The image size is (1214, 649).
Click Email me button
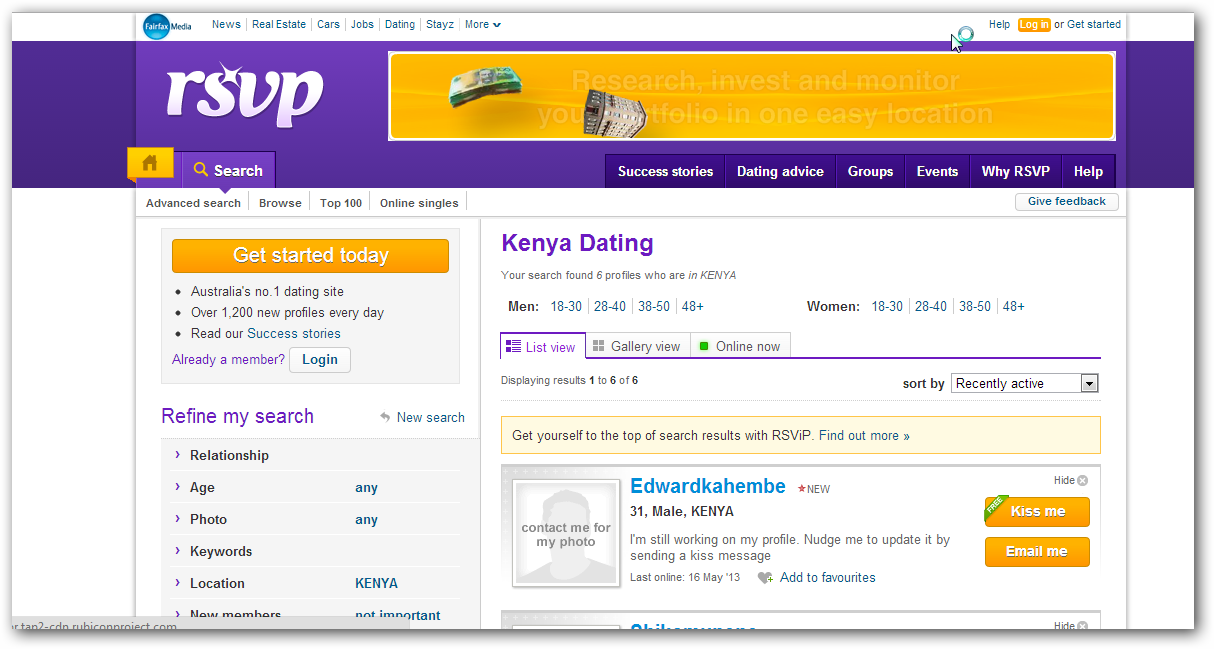1037,551
